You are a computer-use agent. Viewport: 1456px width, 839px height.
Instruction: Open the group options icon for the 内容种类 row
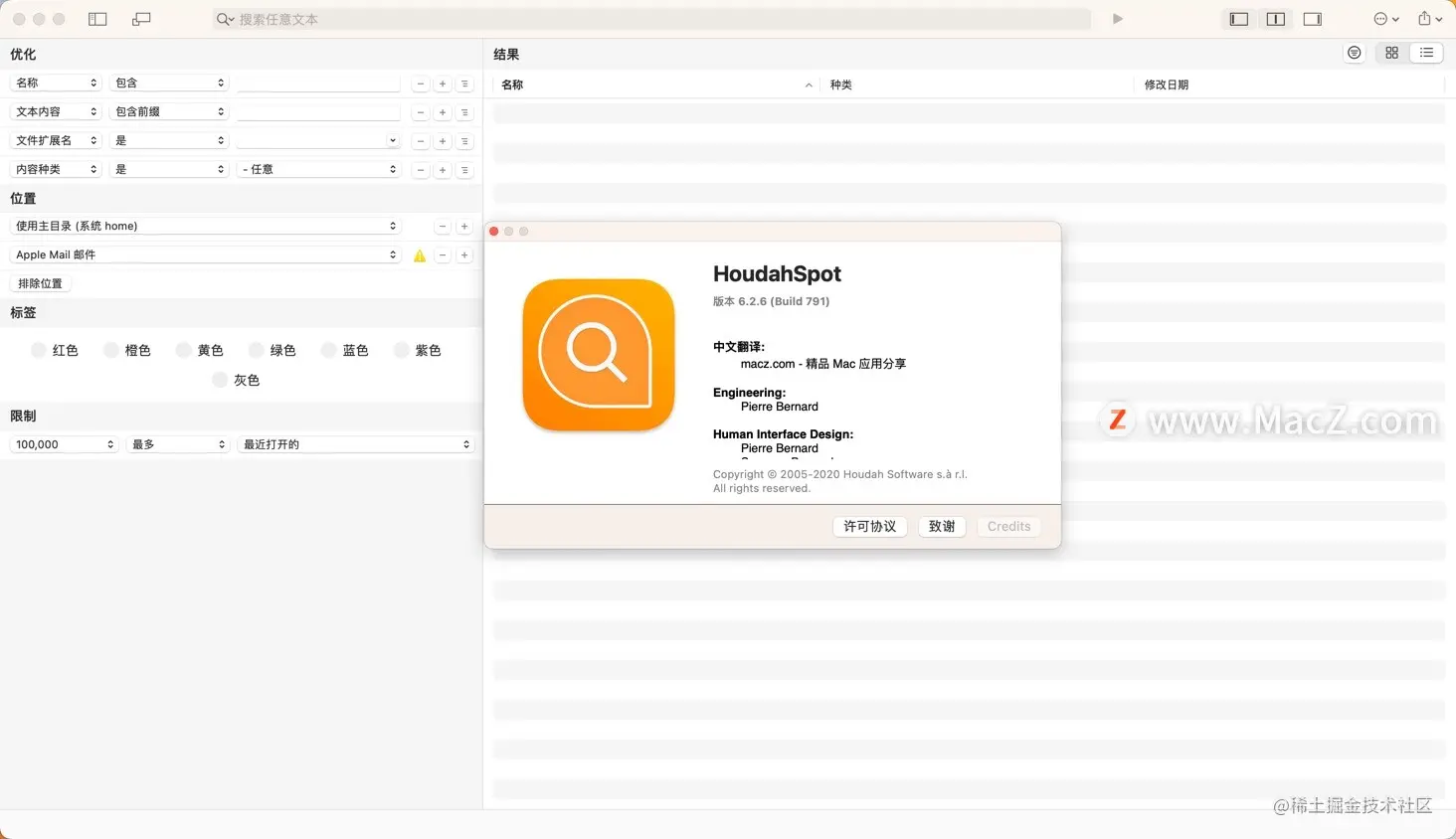pos(464,170)
